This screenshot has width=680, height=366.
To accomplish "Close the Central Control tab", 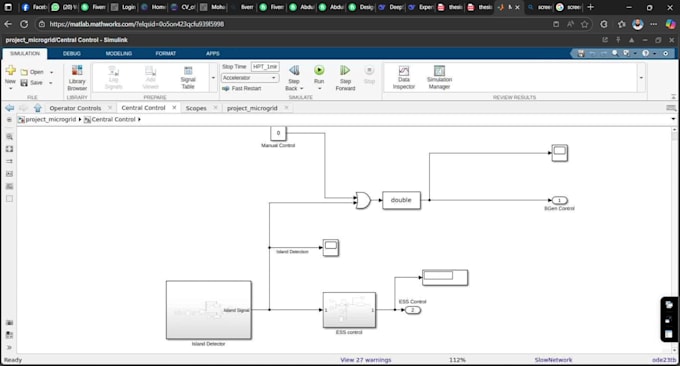I will click(174, 108).
